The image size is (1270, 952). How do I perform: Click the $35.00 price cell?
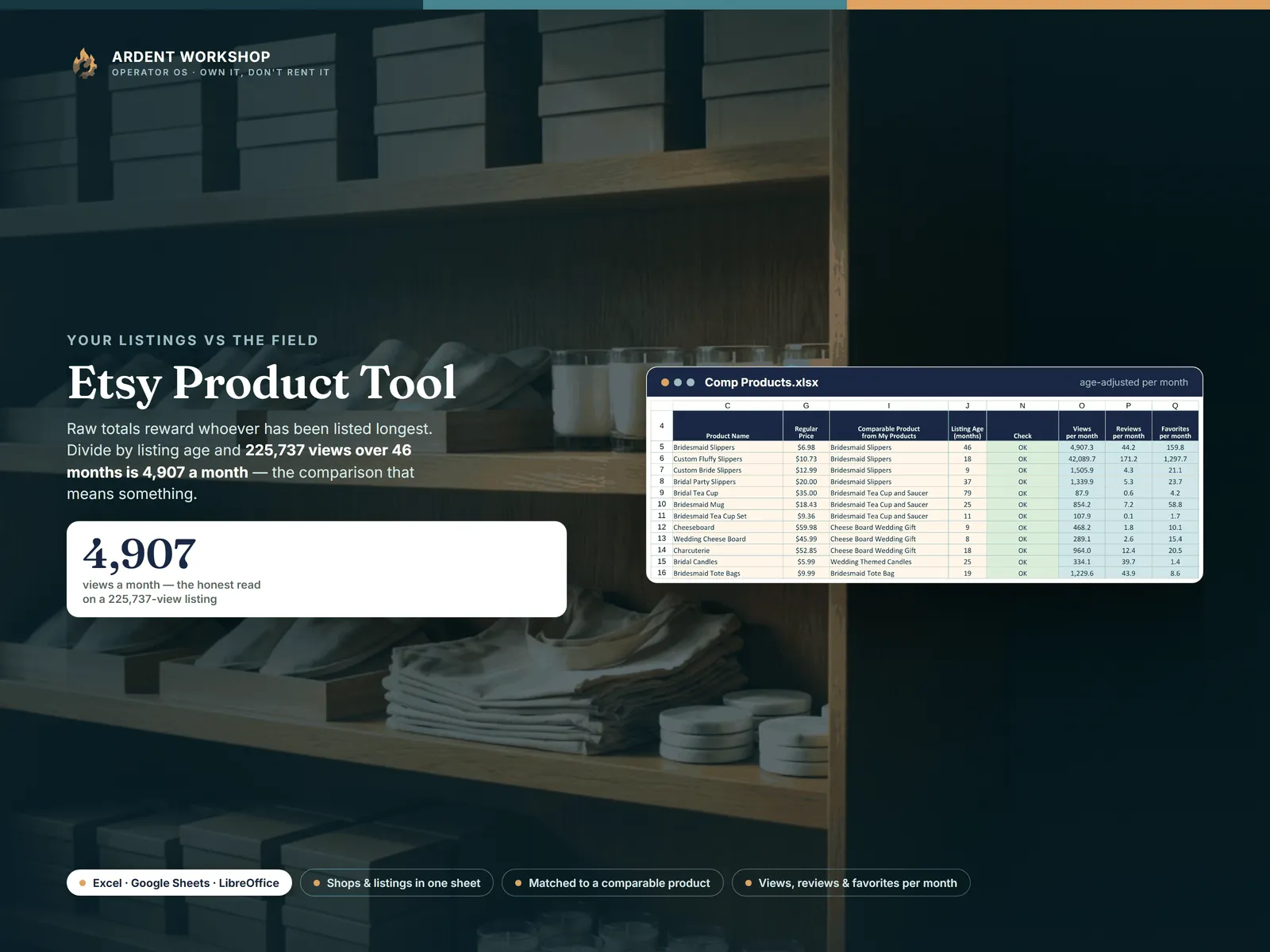pyautogui.click(x=806, y=493)
